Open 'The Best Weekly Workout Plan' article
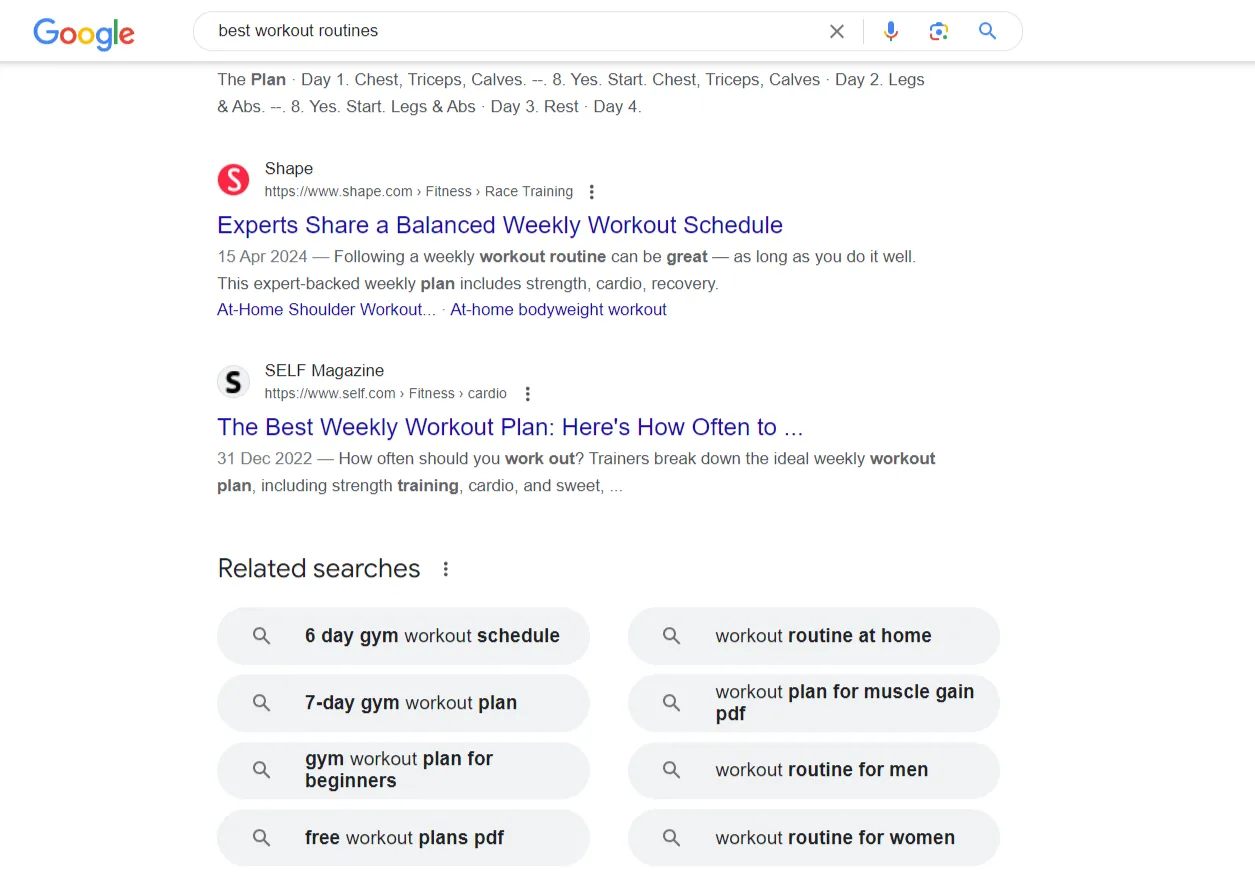1255x883 pixels. coord(510,427)
